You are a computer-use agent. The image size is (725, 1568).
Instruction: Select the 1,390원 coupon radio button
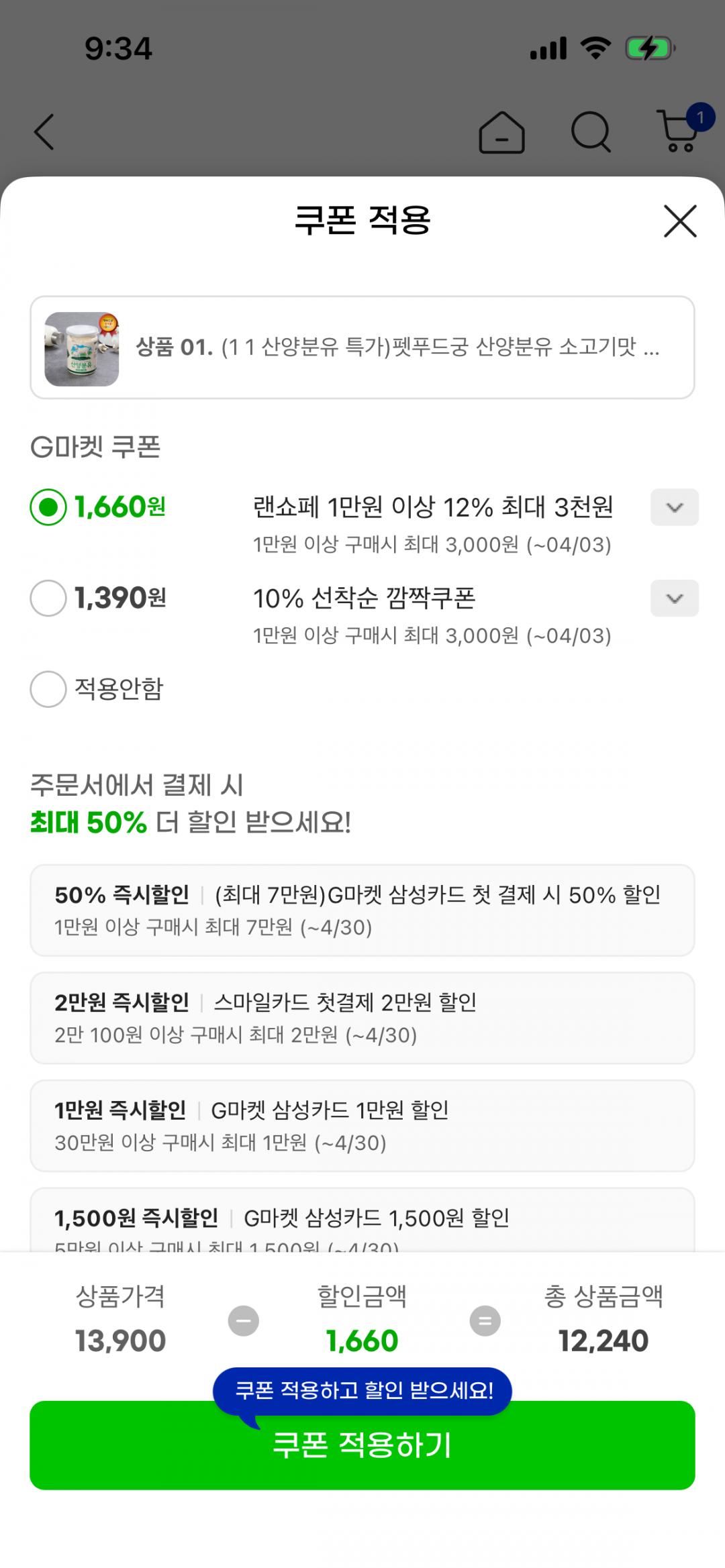(x=48, y=598)
